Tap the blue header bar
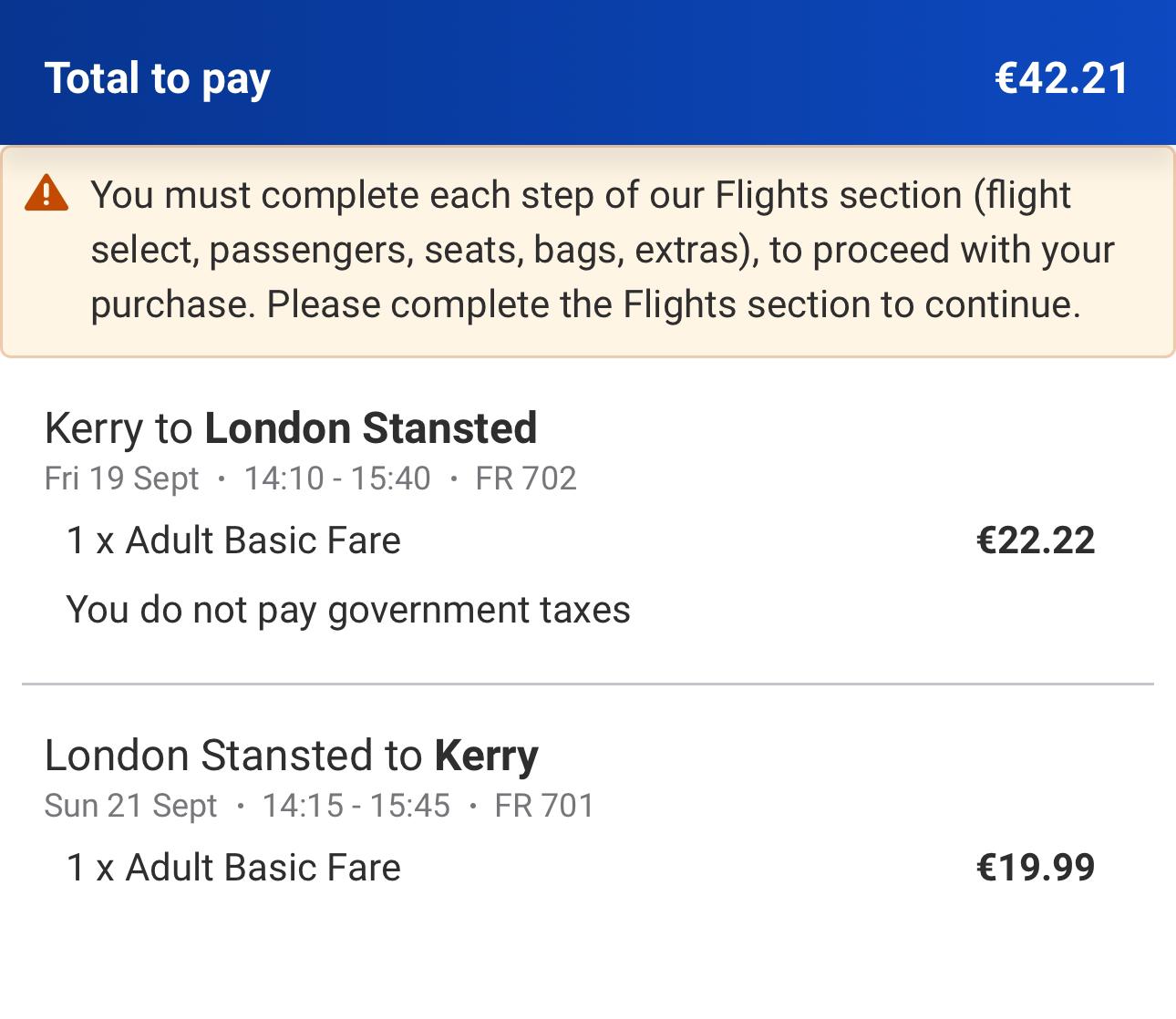The image size is (1176, 1019). [x=588, y=73]
